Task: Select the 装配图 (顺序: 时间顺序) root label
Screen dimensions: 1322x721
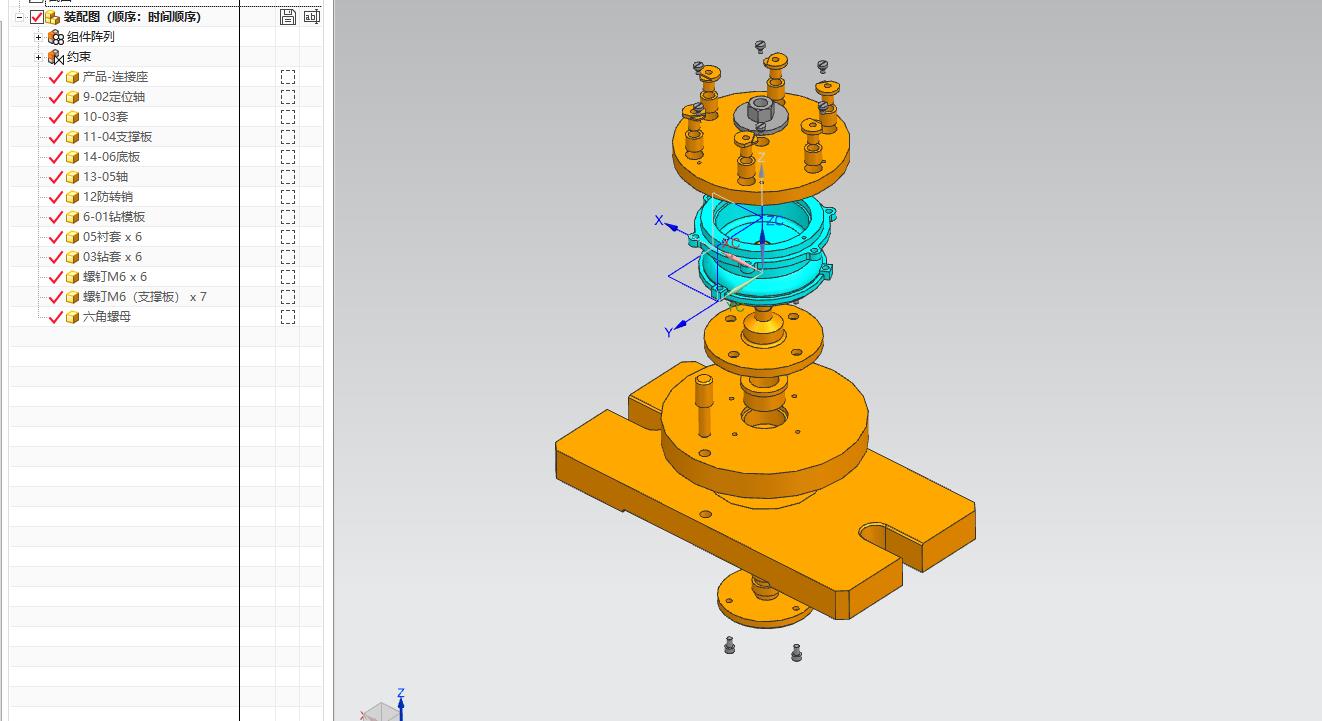Action: (132, 17)
